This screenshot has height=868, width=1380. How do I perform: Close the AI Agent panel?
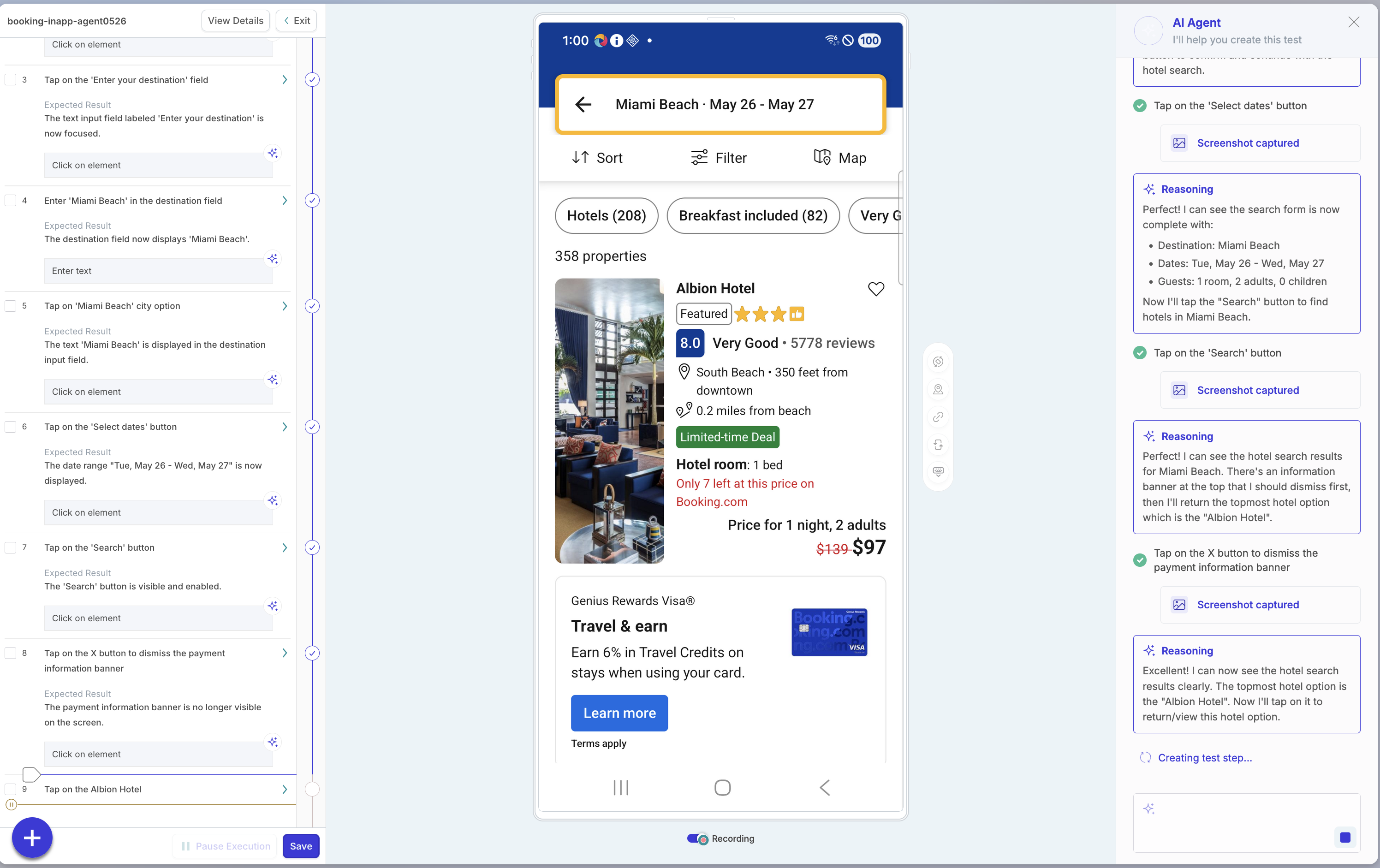(x=1354, y=22)
